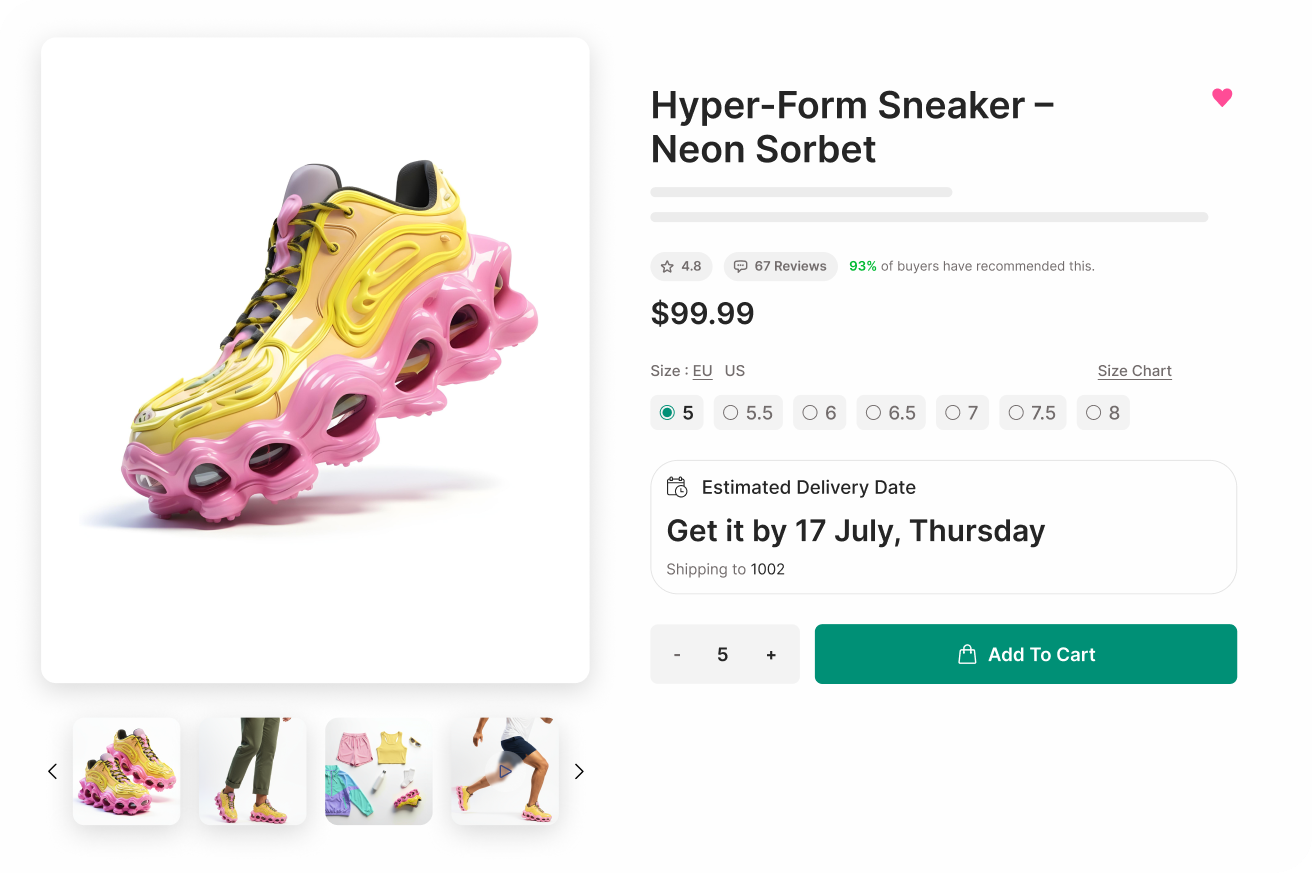Click the delivery calendar clock icon
Viewport: 1312px width, 873px height.
pyautogui.click(x=677, y=487)
